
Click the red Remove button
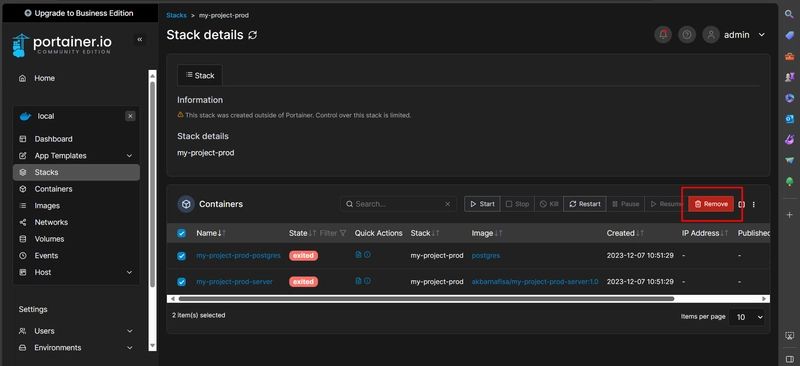711,204
